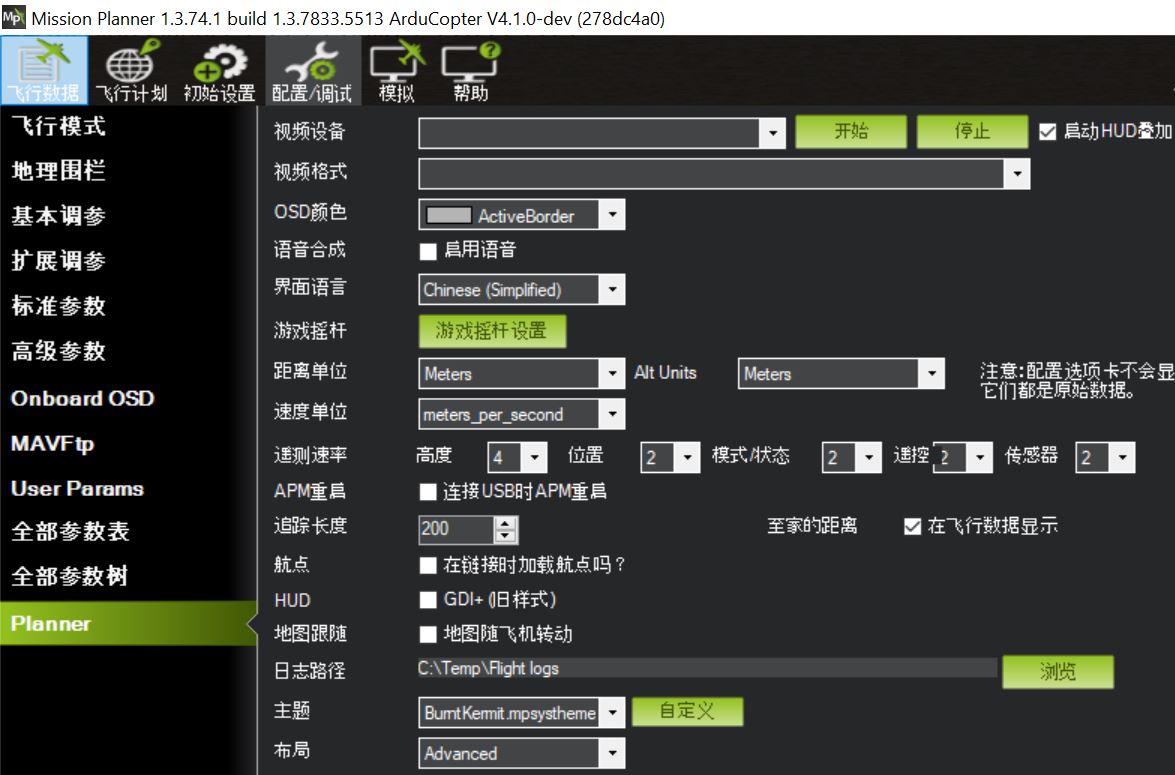Viewport: 1175px width, 775px height.
Task: Open the 模拟 simulation view
Action: pyautogui.click(x=396, y=70)
